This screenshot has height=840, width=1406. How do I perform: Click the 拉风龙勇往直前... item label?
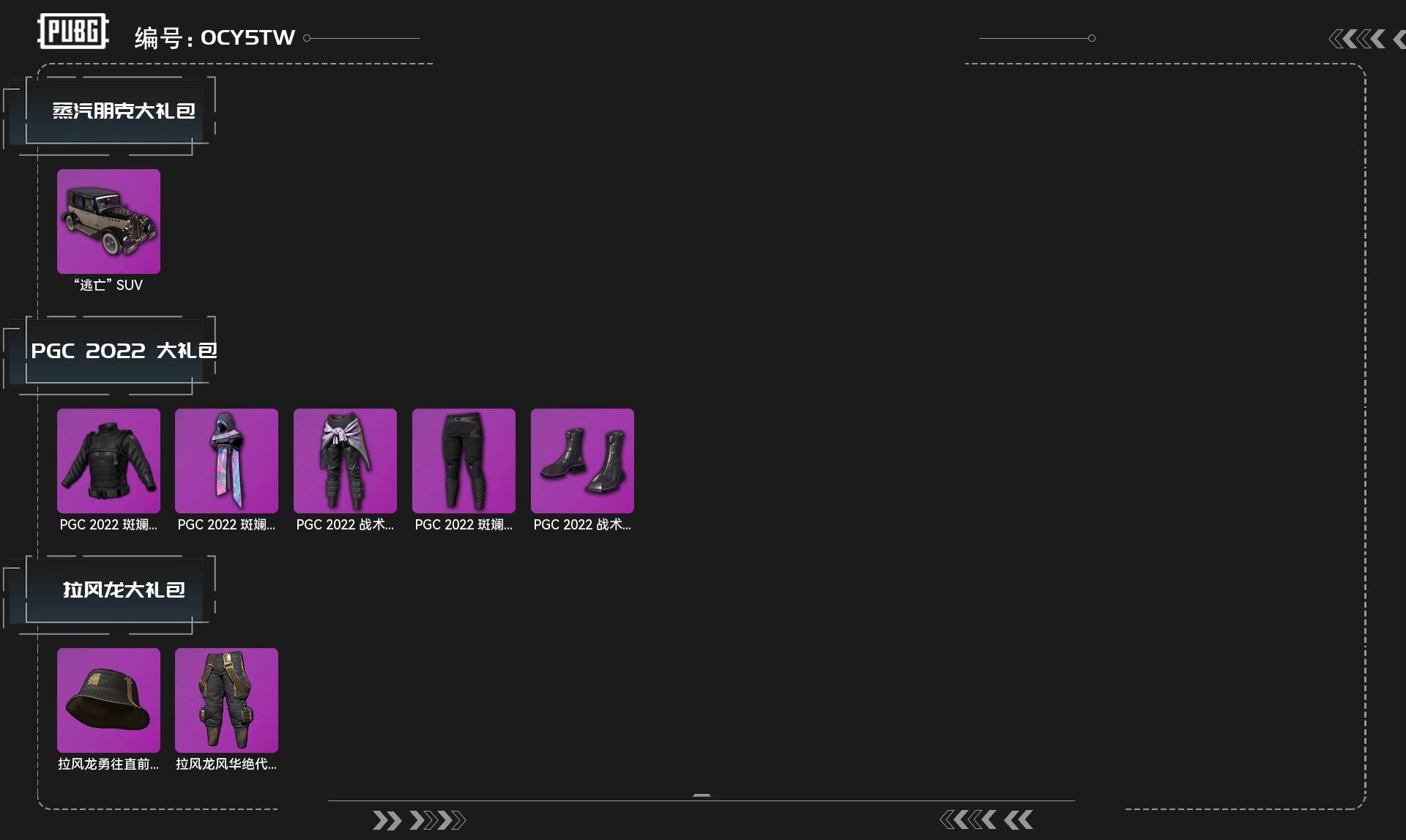tap(108, 764)
